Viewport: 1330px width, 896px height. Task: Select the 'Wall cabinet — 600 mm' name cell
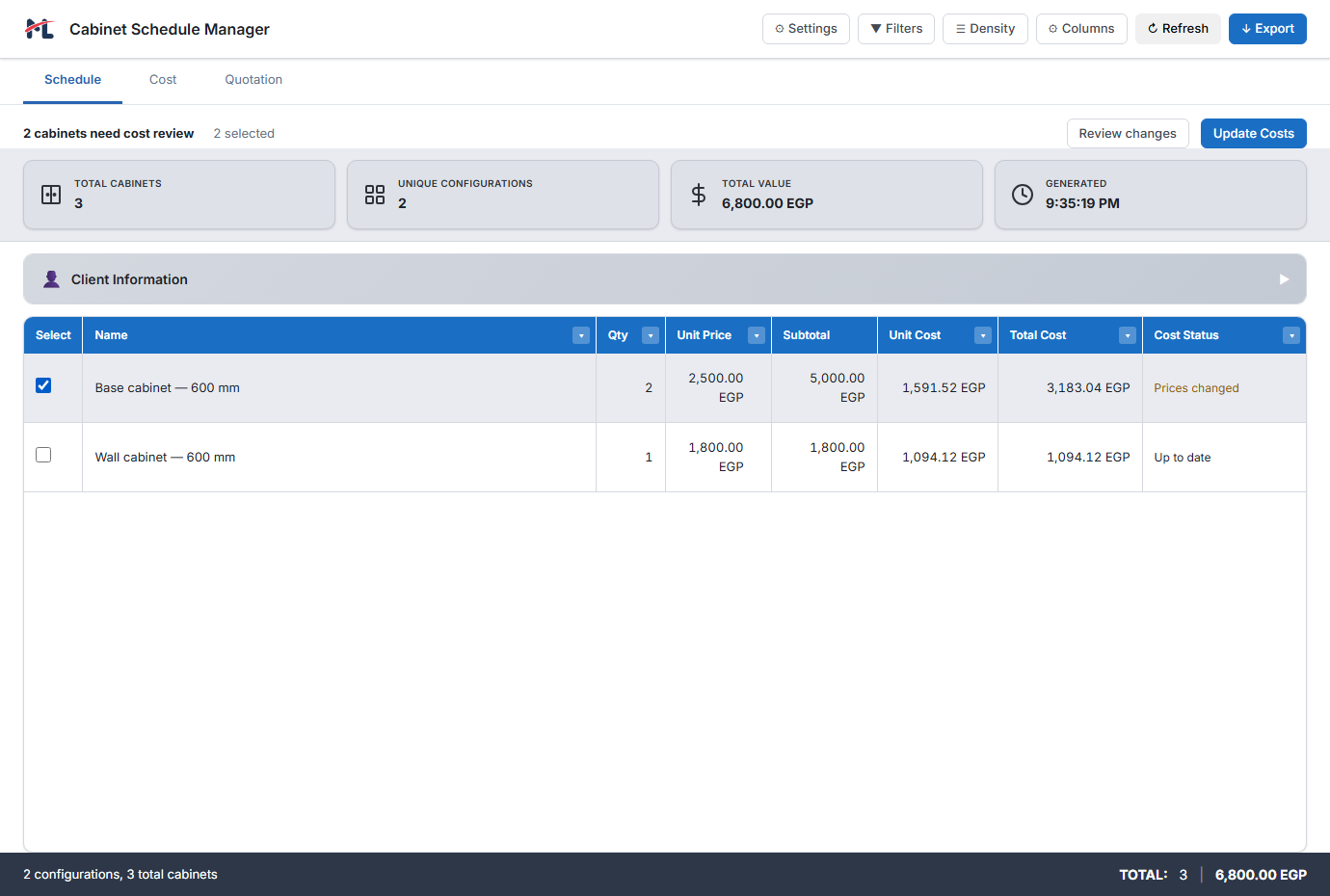(x=339, y=458)
